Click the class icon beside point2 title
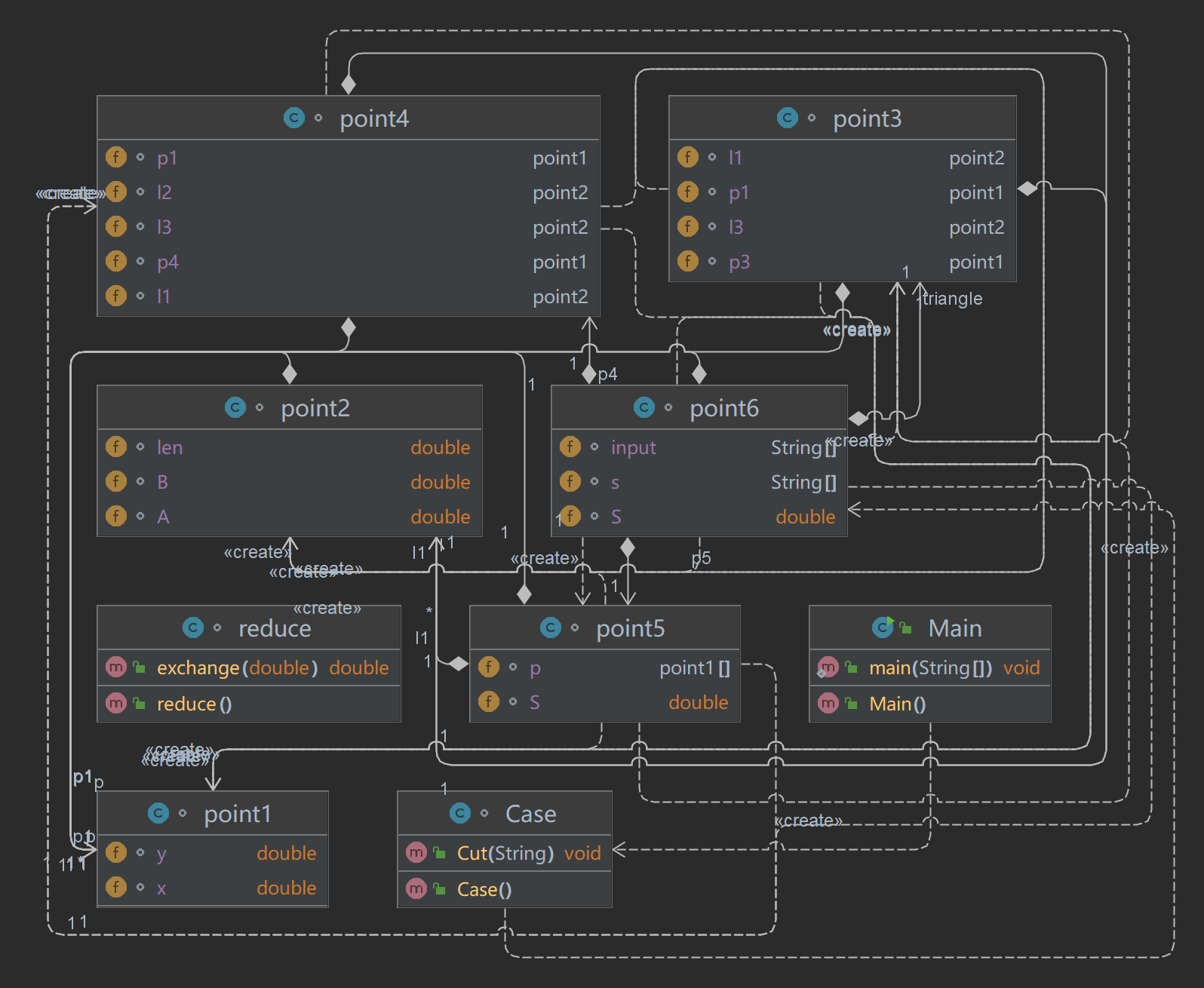 [235, 407]
